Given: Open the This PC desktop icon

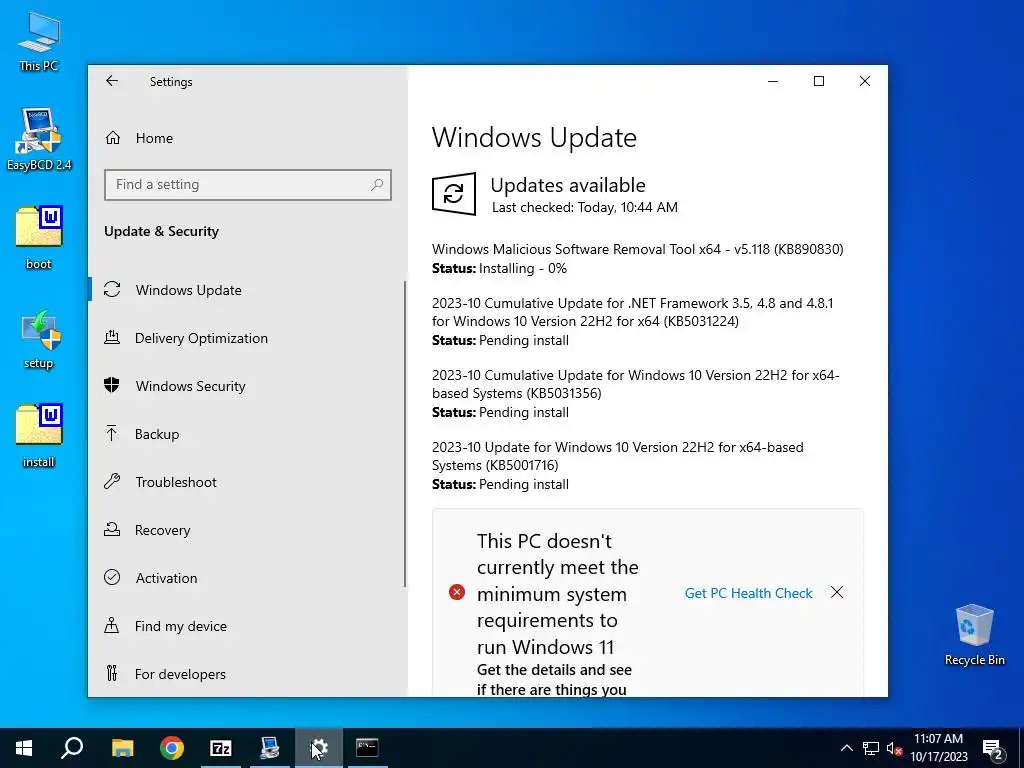Looking at the screenshot, I should 39,41.
